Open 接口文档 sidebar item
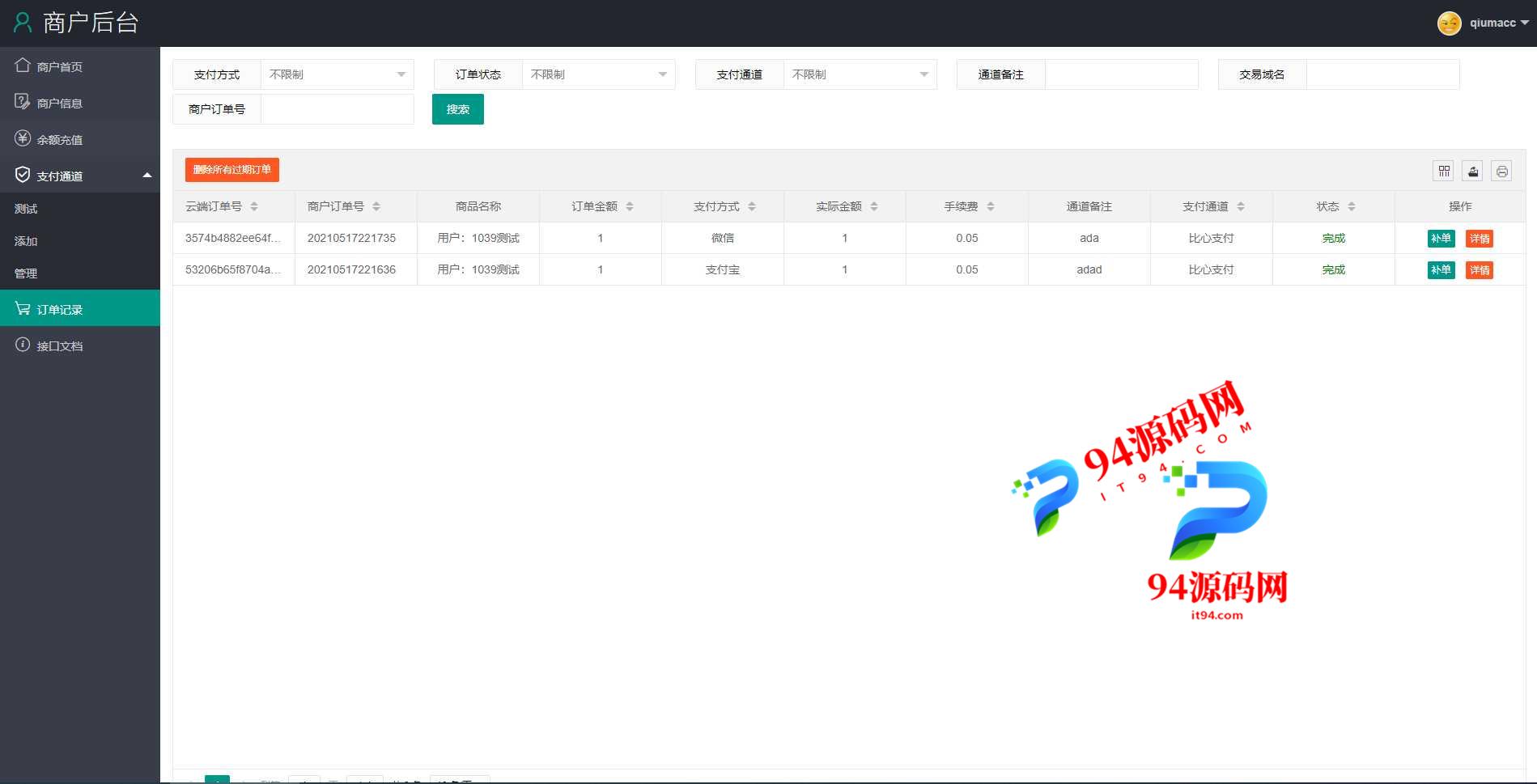1537x784 pixels. [x=80, y=345]
